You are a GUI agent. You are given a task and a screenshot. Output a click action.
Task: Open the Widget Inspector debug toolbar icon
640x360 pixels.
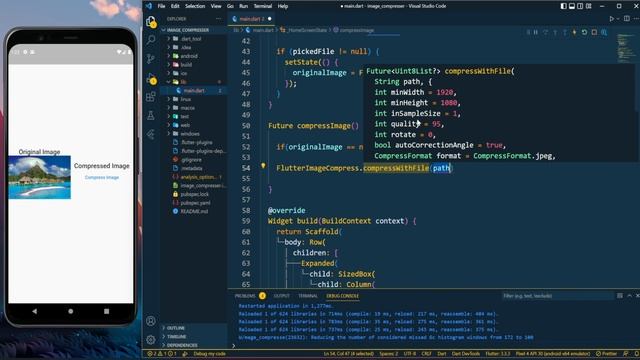point(604,32)
